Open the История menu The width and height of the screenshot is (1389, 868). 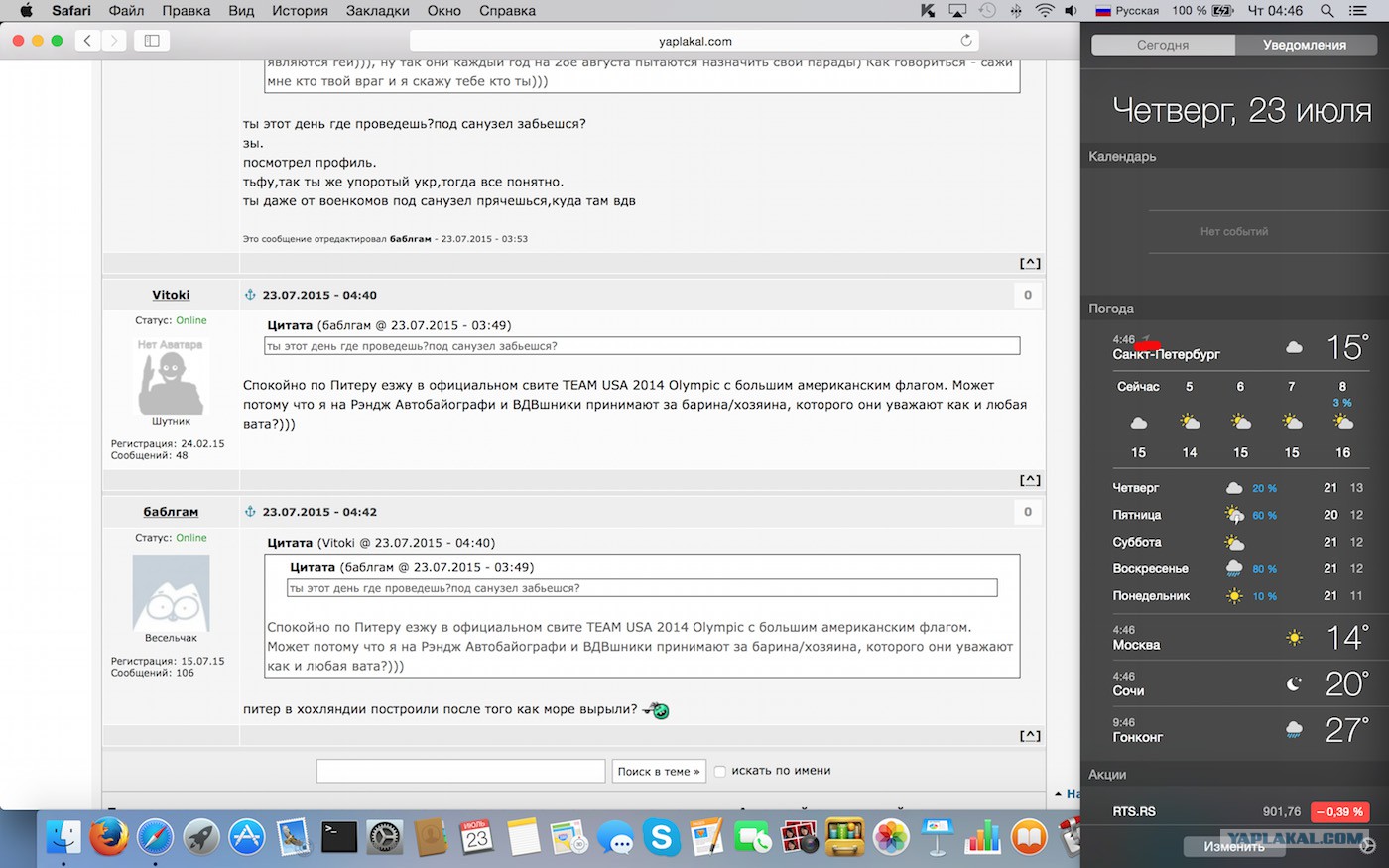[x=300, y=11]
